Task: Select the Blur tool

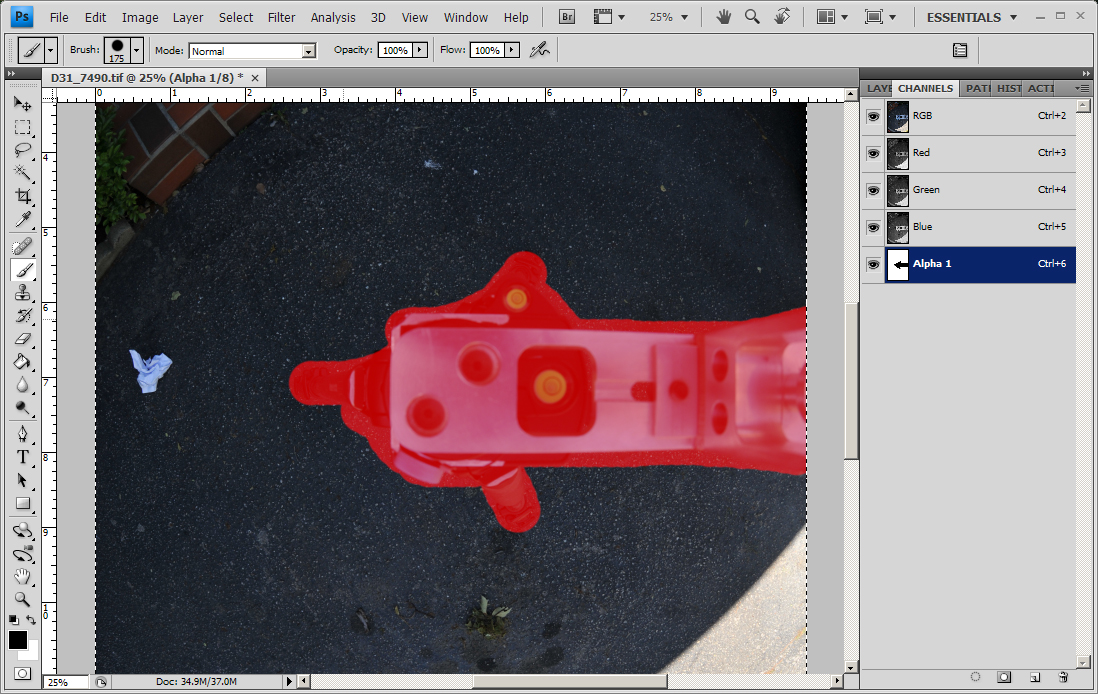Action: pyautogui.click(x=22, y=385)
